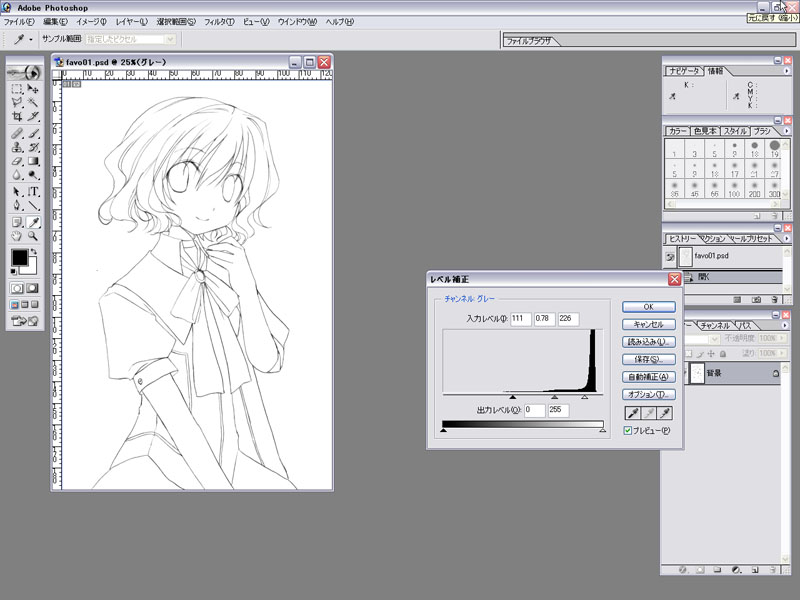Switch to standard screen mode

(x=14, y=305)
